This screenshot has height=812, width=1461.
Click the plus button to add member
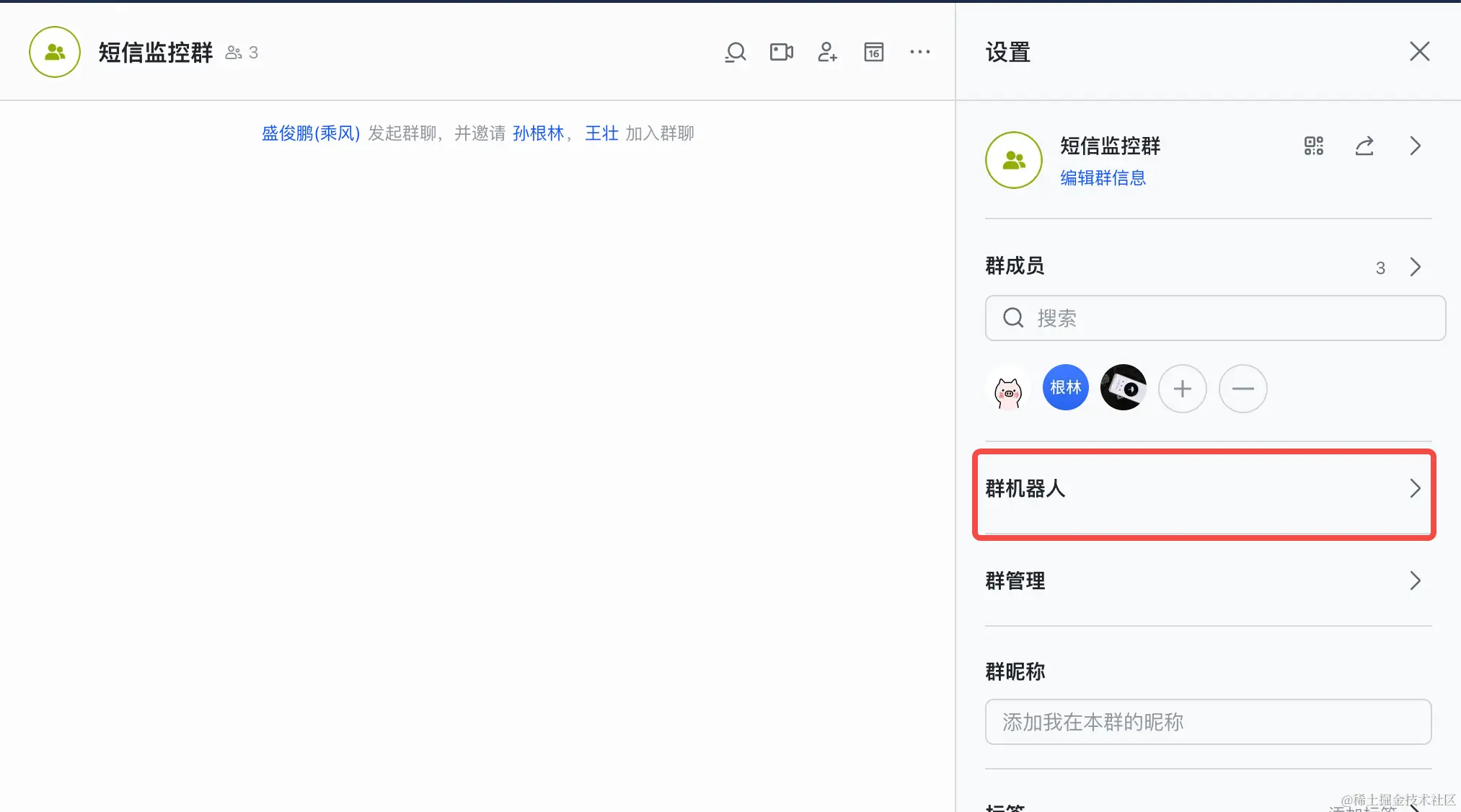click(1182, 389)
